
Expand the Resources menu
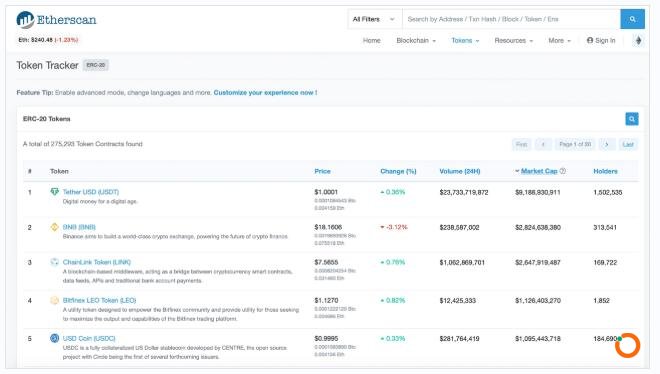pos(514,40)
